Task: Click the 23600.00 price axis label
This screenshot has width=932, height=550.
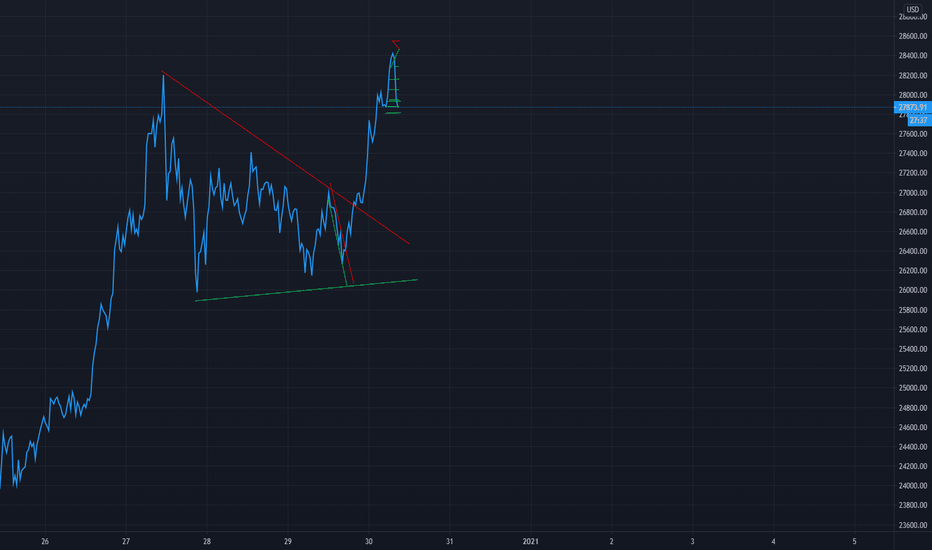Action: [912, 525]
